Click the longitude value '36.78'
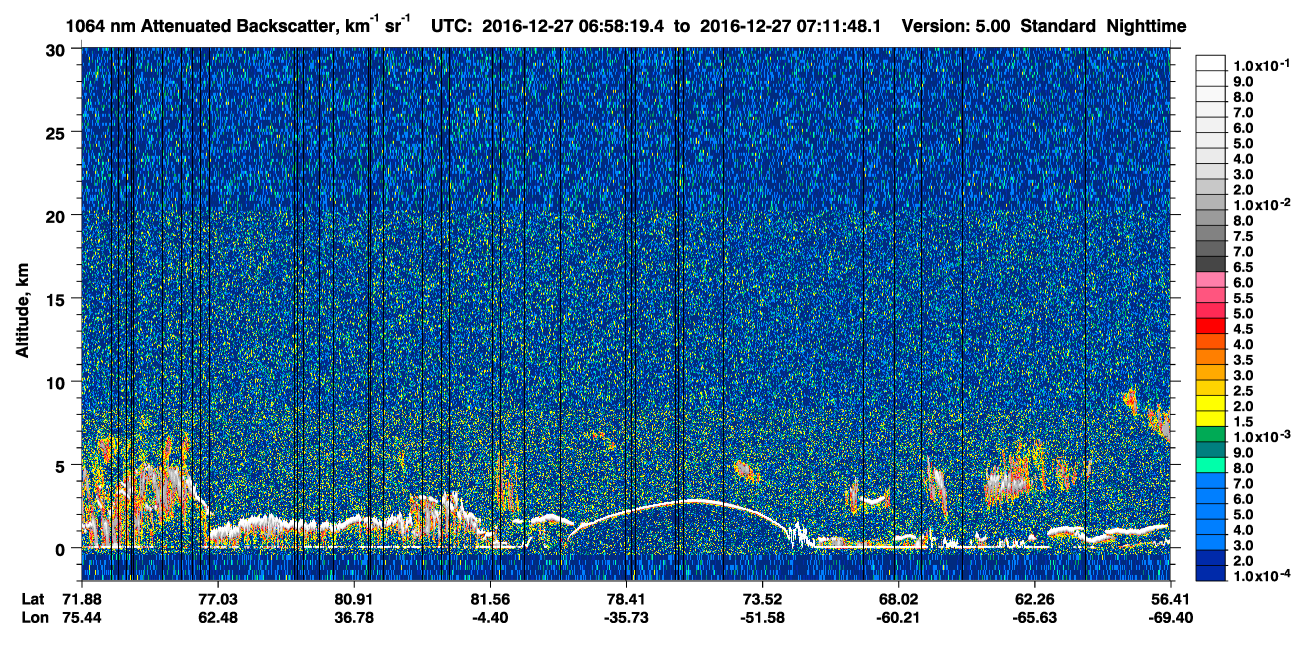The height and width of the screenshot is (667, 1300). 354,618
